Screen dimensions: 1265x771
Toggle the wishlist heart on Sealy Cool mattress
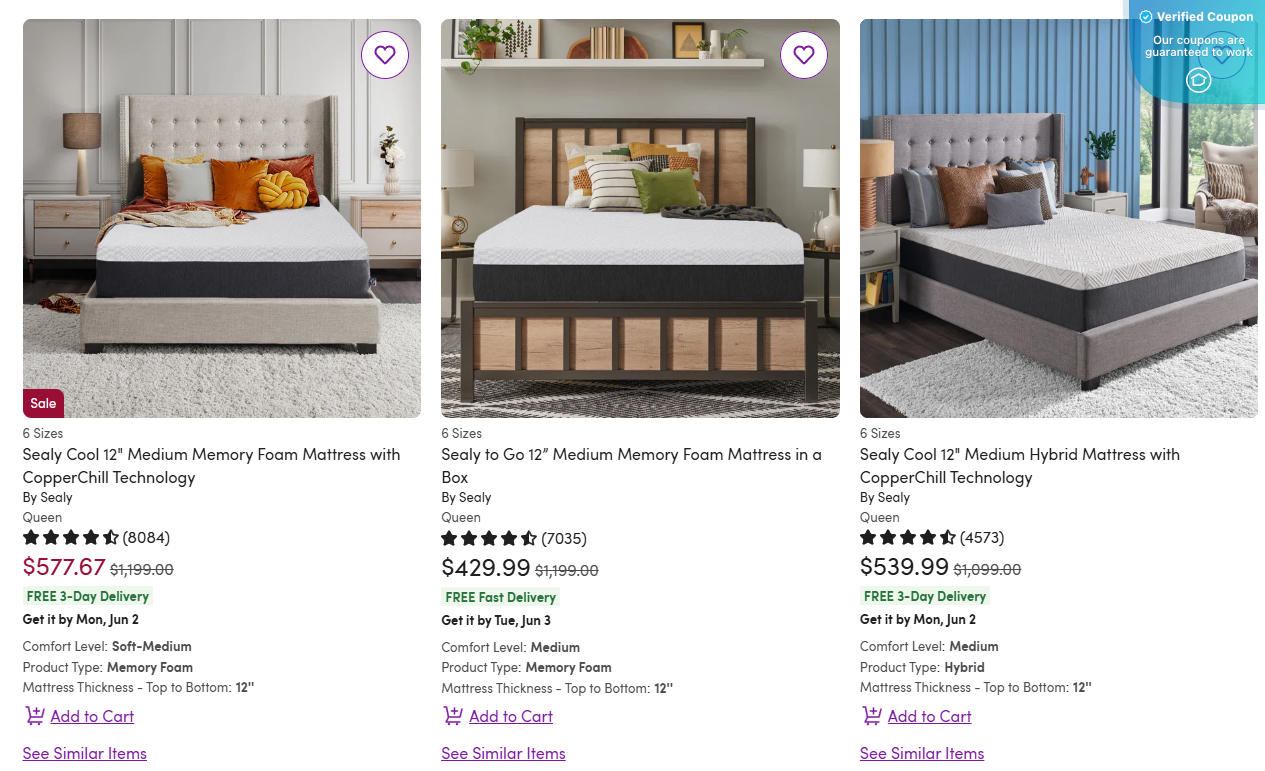click(385, 55)
